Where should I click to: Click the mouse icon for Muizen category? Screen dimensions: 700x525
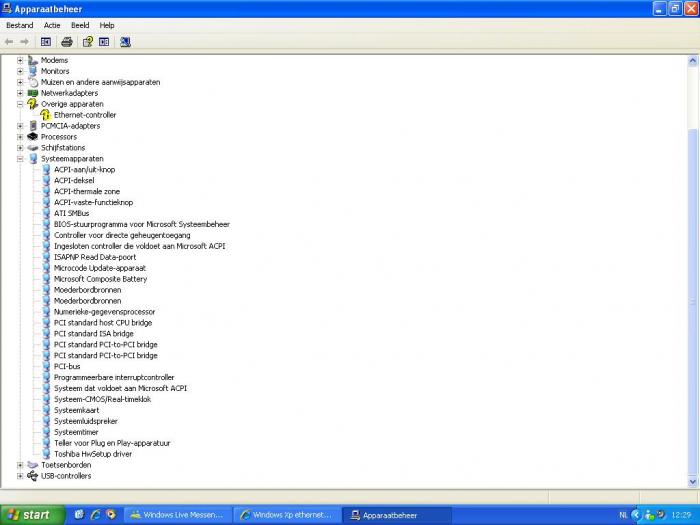[x=33, y=82]
